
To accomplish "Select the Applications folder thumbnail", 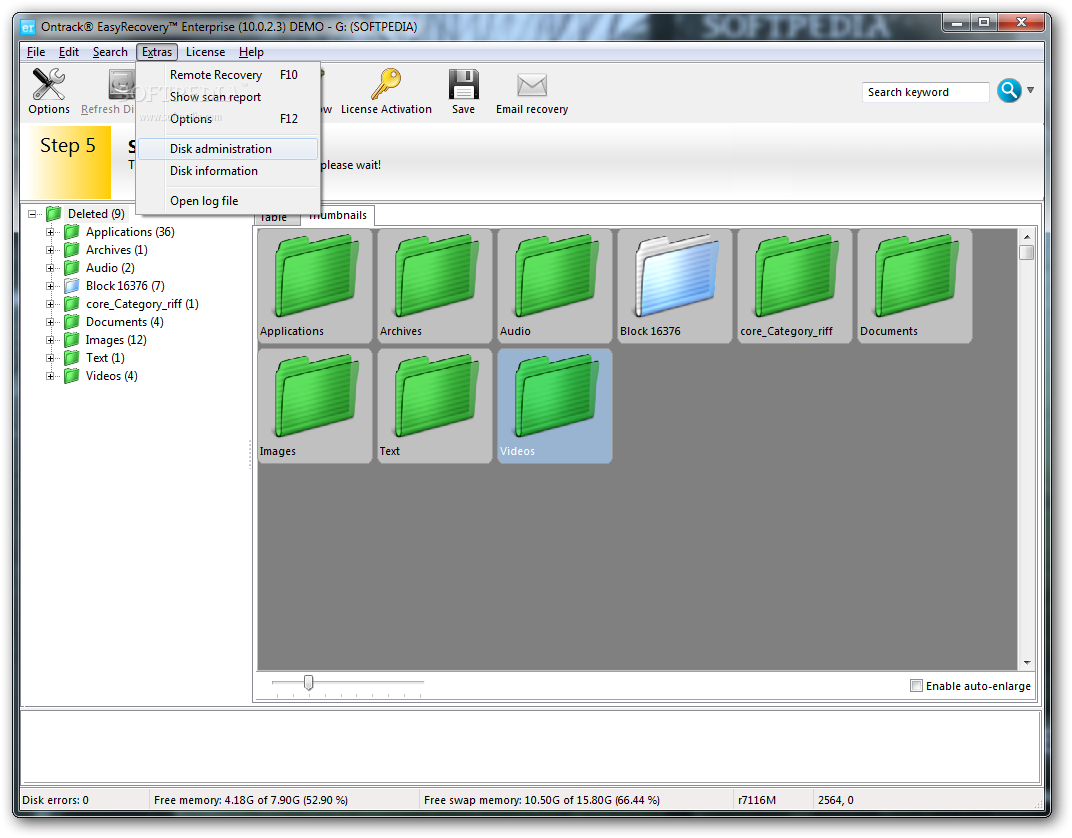I will click(315, 286).
